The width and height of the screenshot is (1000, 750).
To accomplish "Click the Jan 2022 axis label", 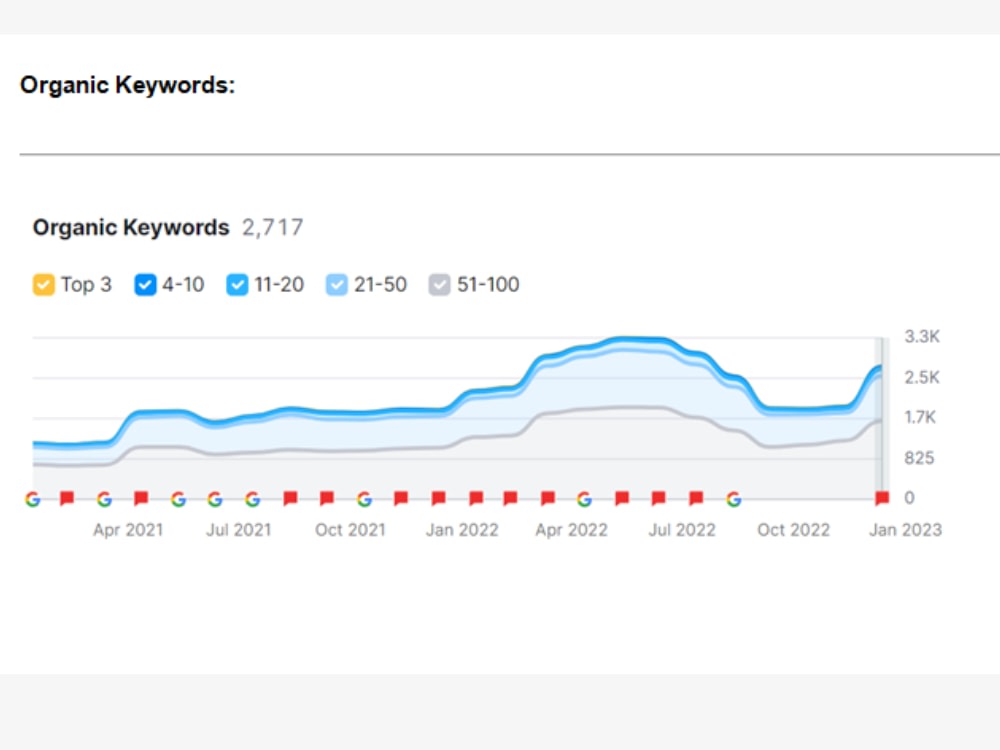I will click(462, 530).
